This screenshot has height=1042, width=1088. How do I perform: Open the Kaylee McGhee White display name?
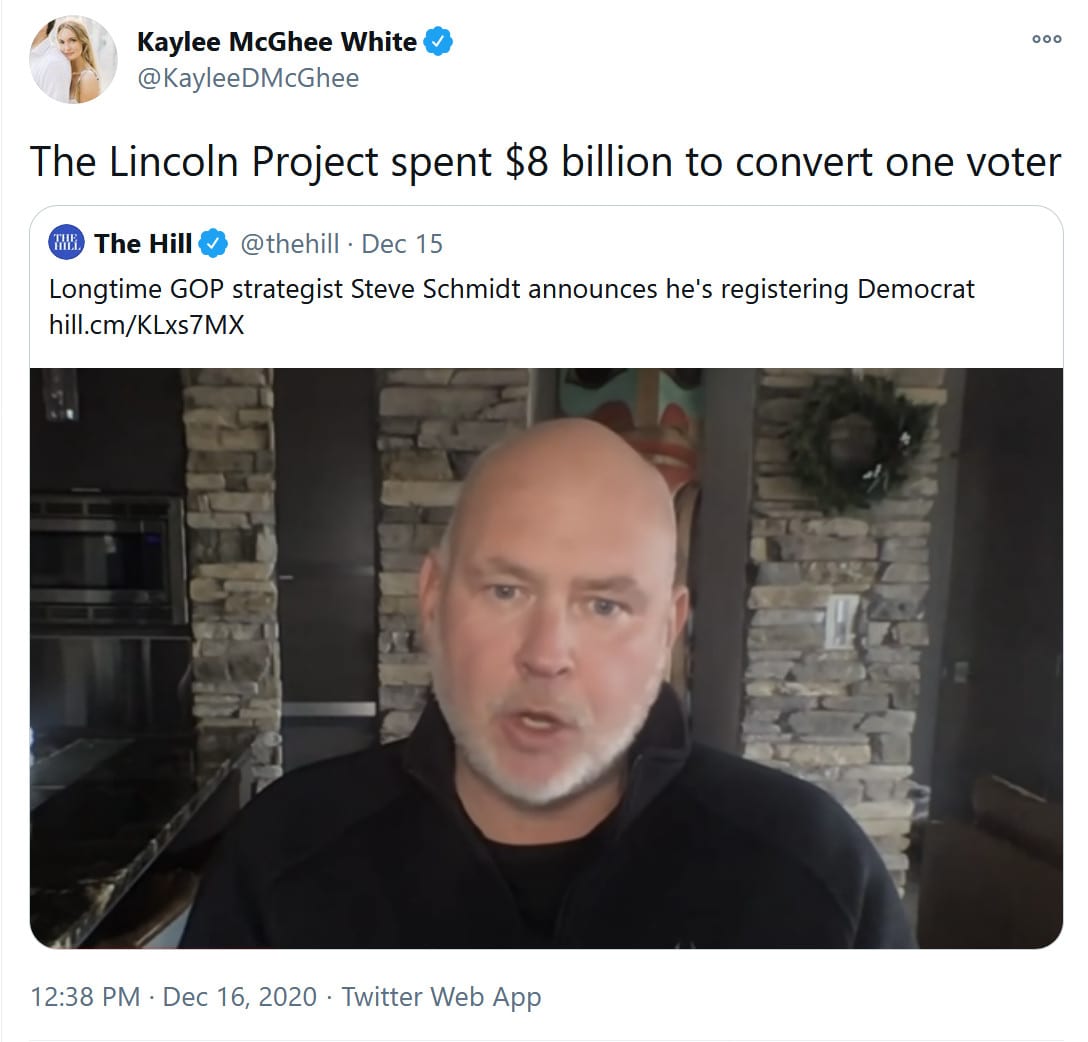(x=277, y=42)
